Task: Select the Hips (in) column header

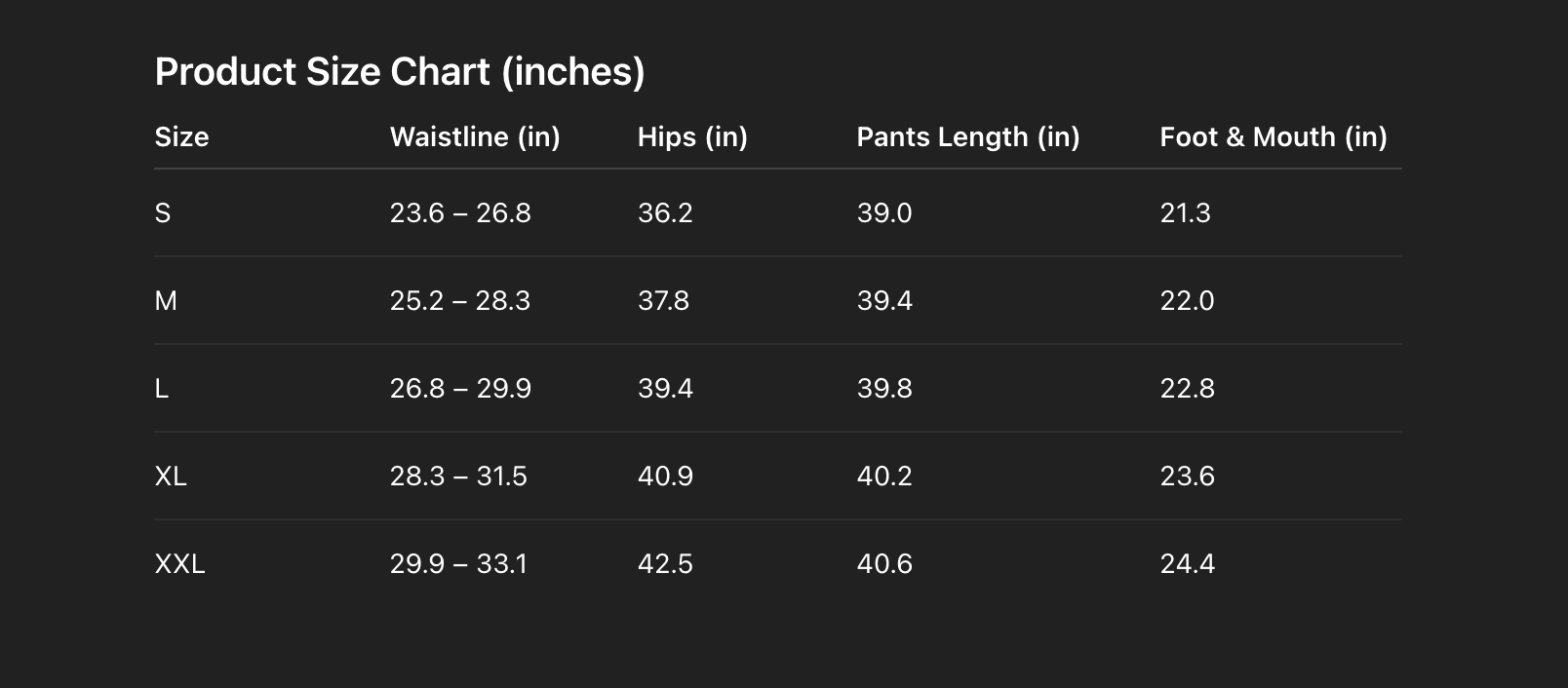Action: (692, 137)
